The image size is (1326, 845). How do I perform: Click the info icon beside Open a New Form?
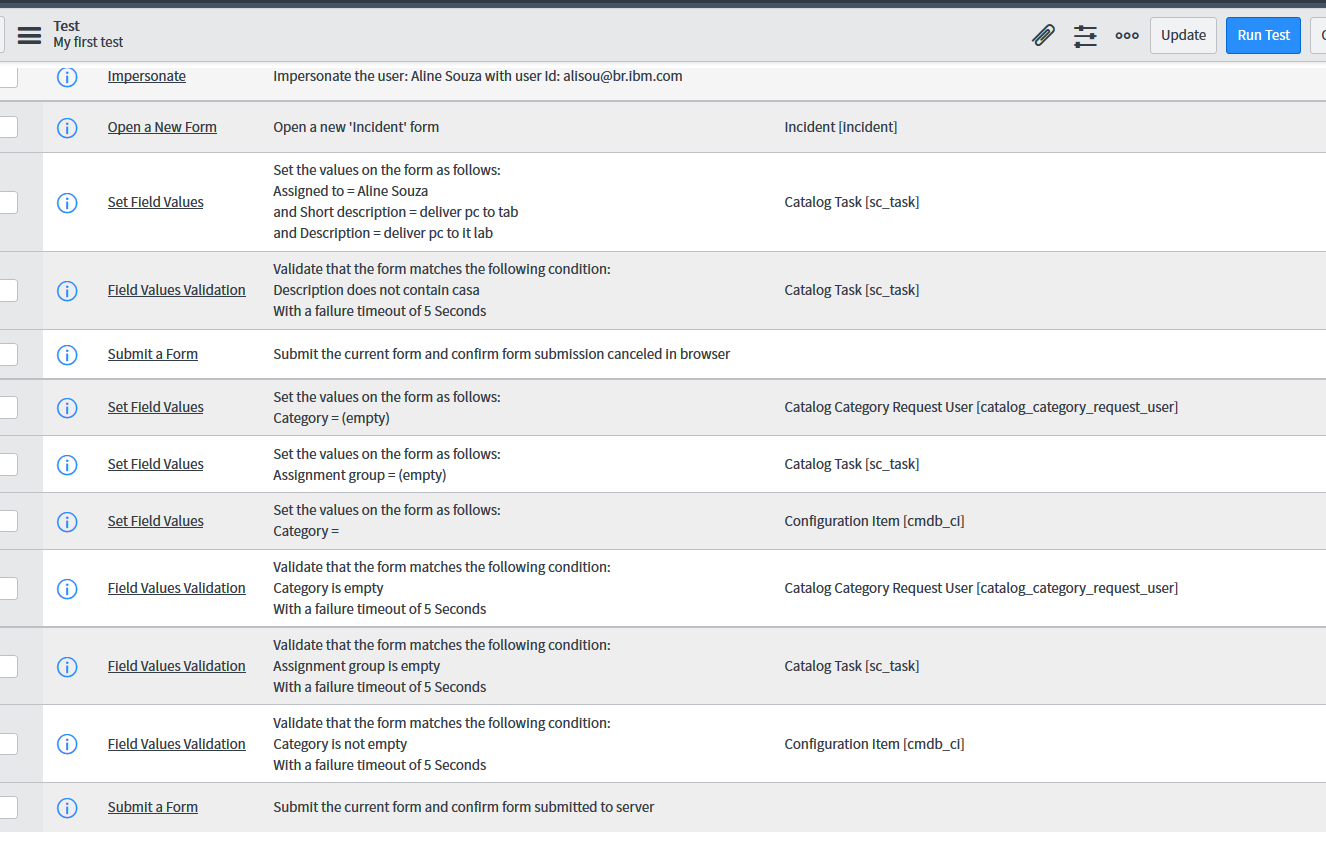point(67,127)
